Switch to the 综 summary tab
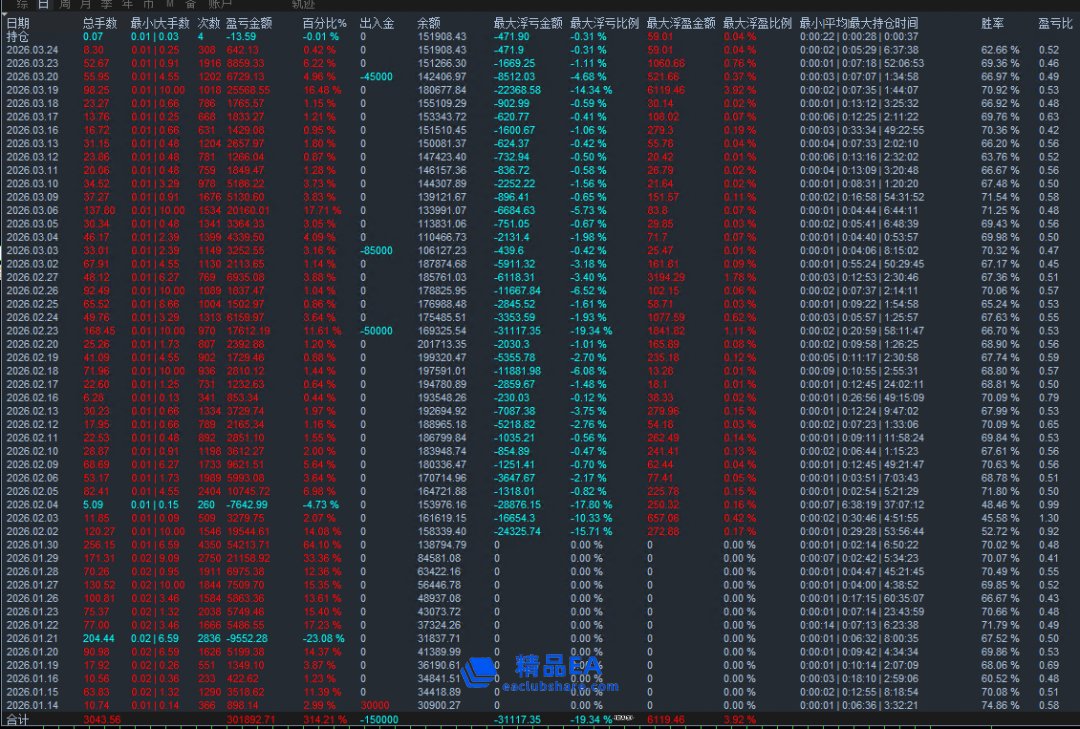The width and height of the screenshot is (1080, 729). tap(22, 5)
